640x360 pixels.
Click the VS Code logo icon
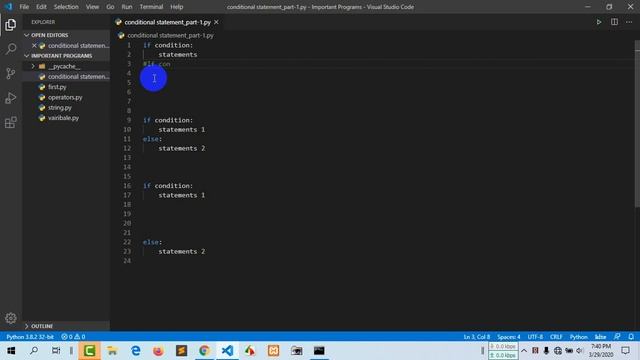tap(8, 7)
